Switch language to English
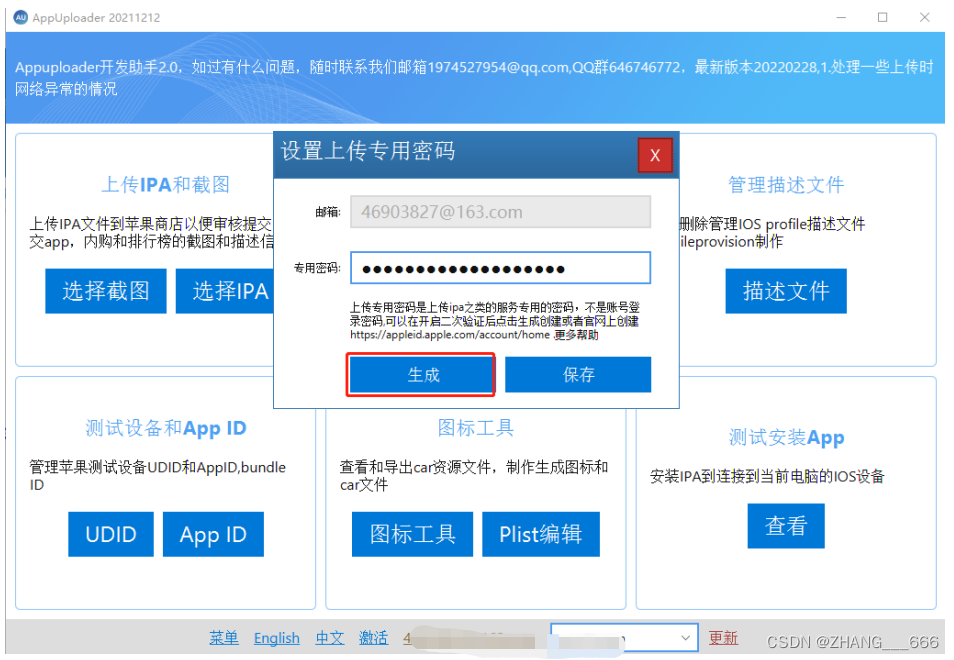Viewport: 954px width, 660px height. click(x=277, y=637)
